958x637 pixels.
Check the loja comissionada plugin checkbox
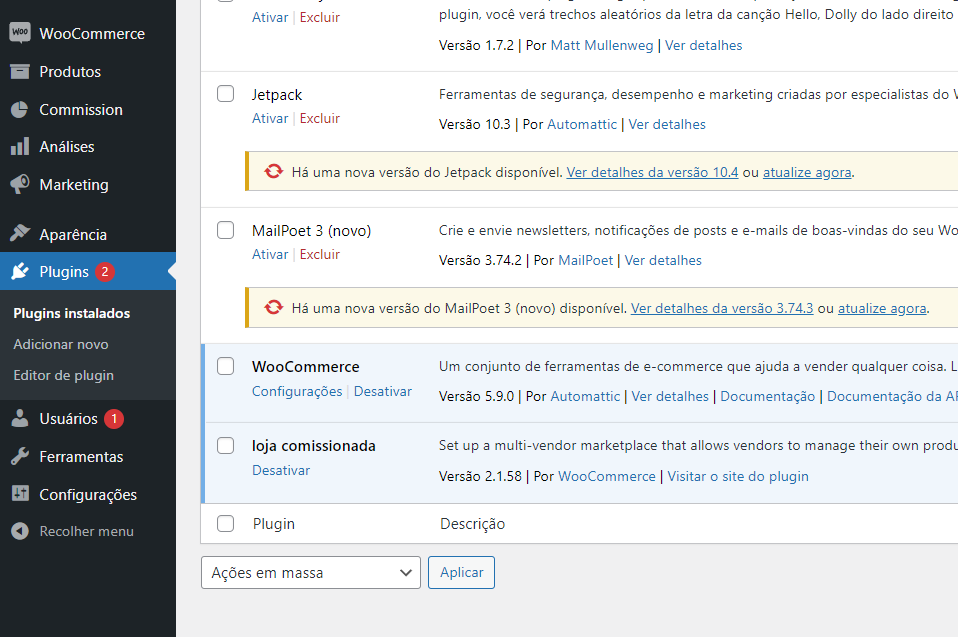click(226, 446)
